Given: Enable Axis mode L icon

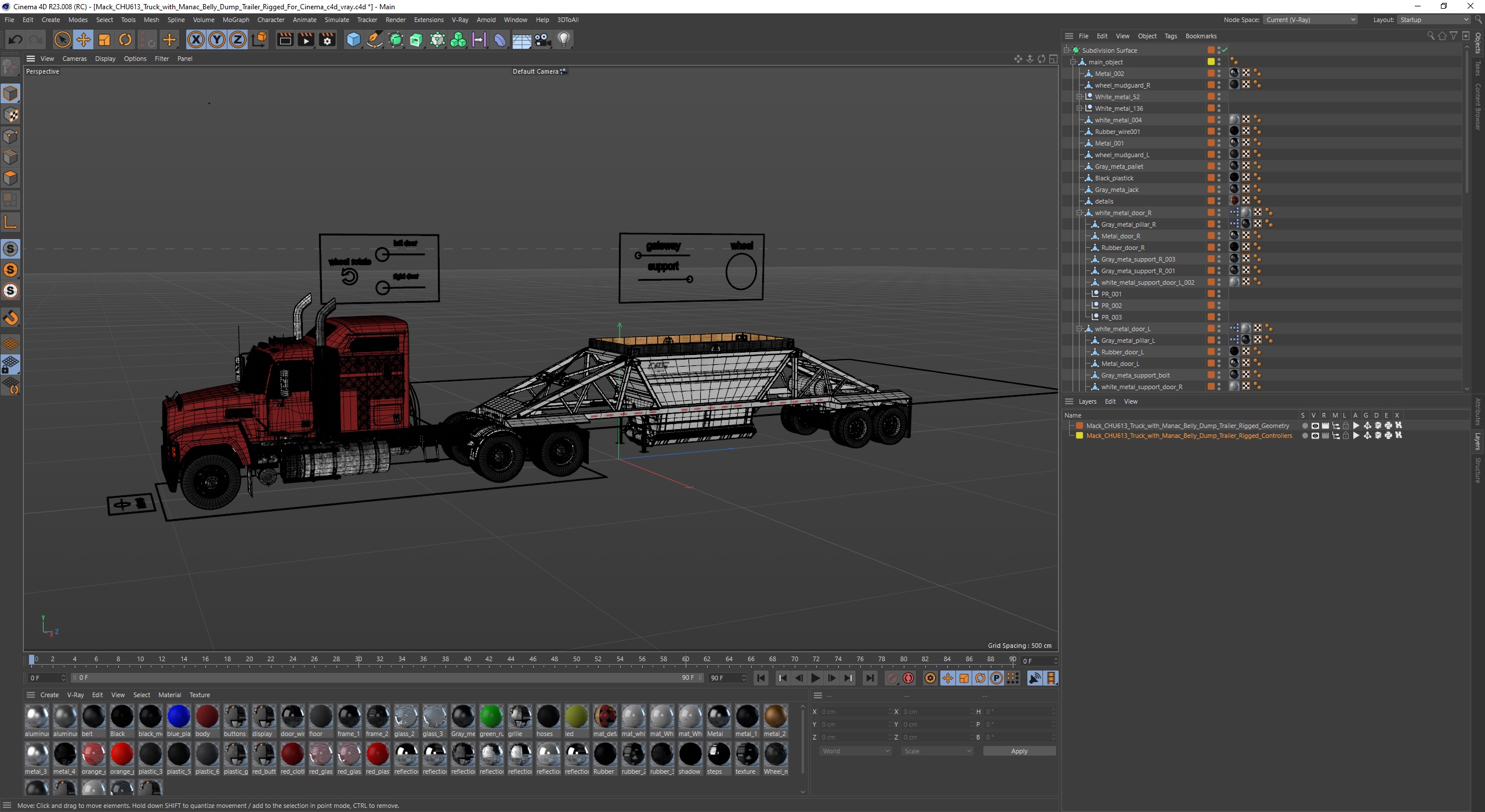Looking at the screenshot, I should click(10, 222).
